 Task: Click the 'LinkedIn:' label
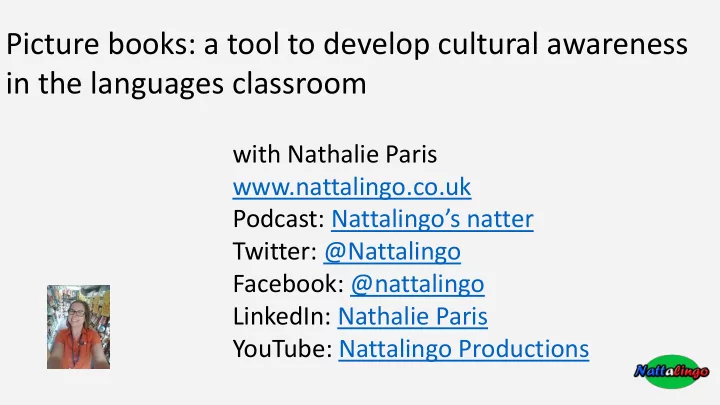[282, 316]
